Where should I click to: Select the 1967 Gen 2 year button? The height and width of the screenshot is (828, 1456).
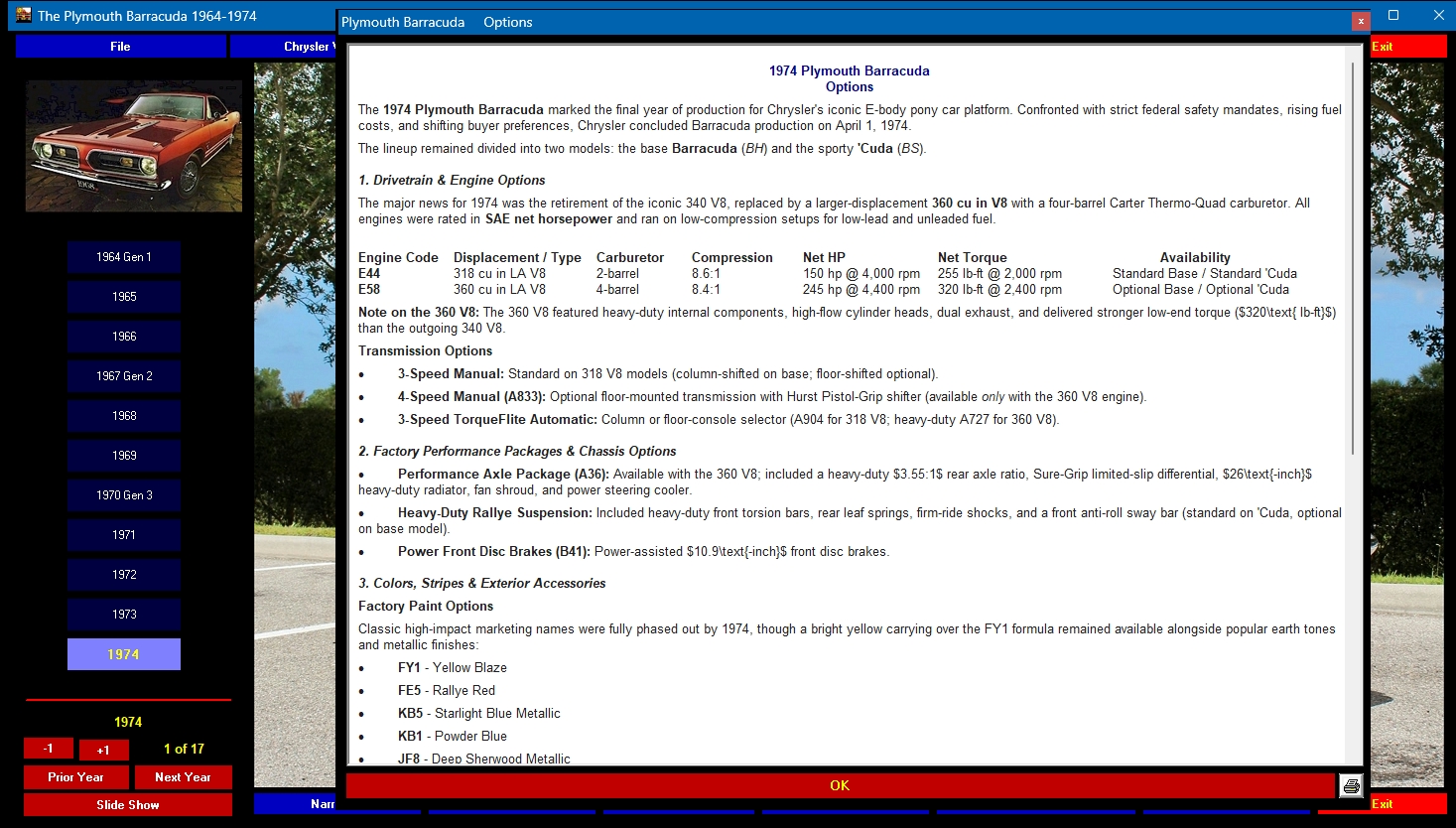click(124, 376)
